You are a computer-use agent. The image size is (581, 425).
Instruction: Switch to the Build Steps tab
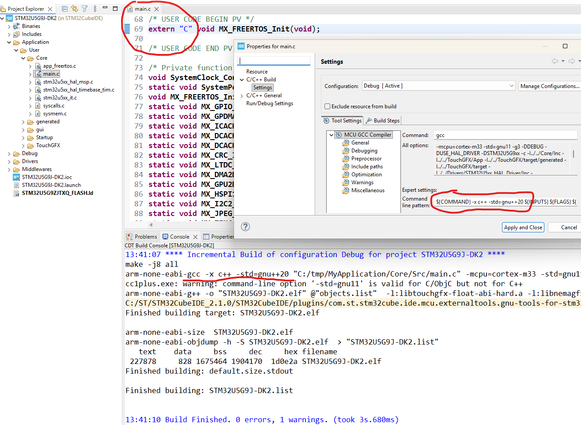(383, 120)
